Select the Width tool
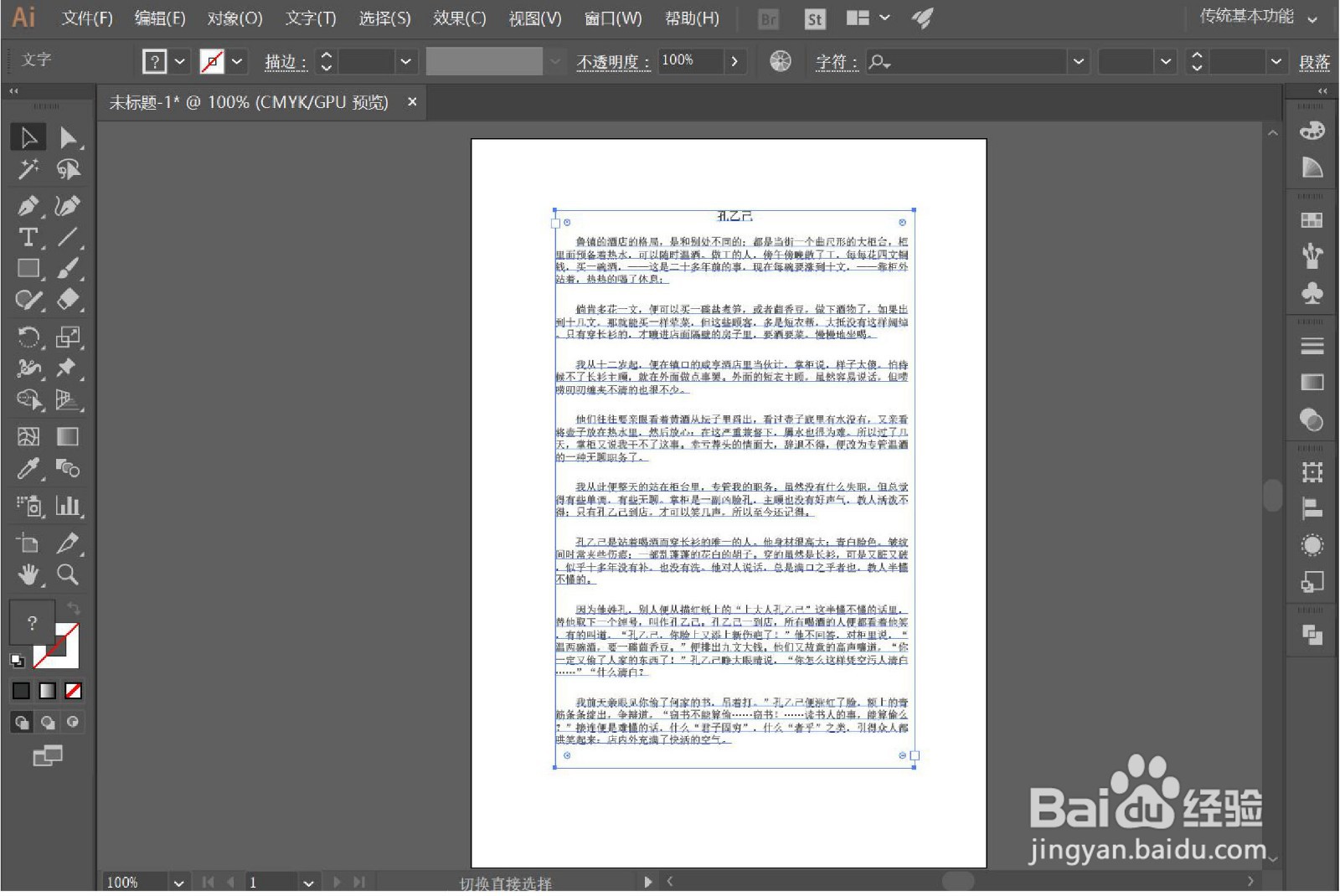Screen dimensions: 1340x896 28,368
